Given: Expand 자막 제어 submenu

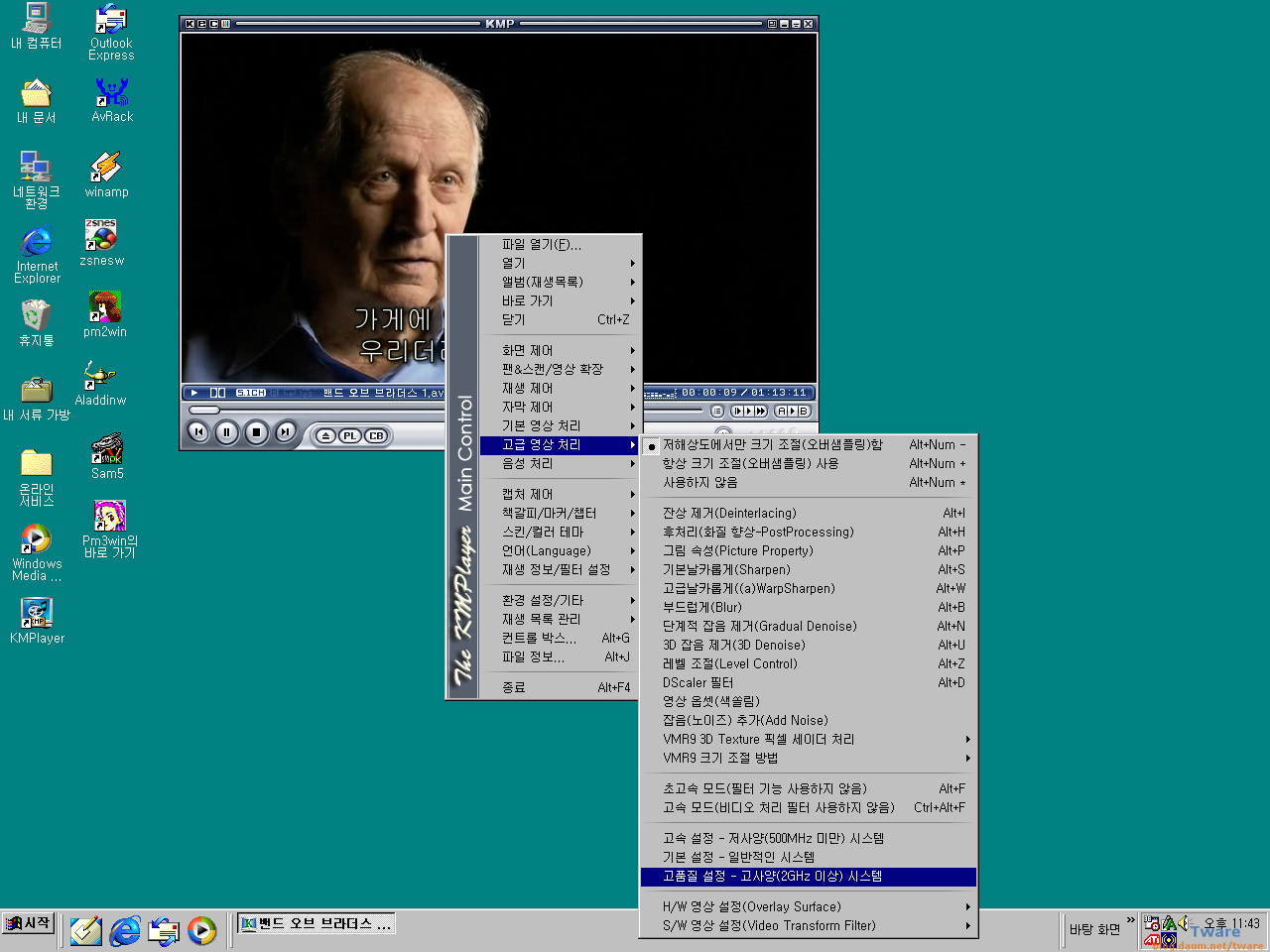Looking at the screenshot, I should 560,408.
